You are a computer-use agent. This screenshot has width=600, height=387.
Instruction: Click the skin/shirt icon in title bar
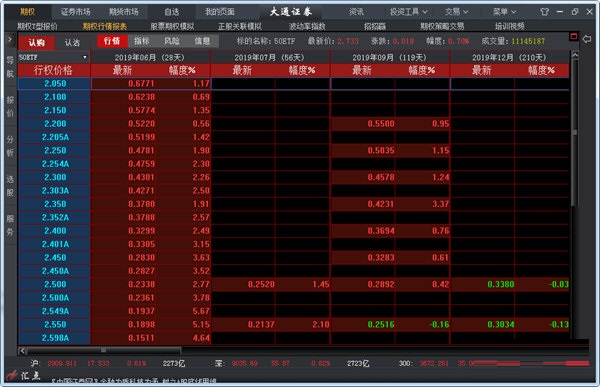coord(545,12)
